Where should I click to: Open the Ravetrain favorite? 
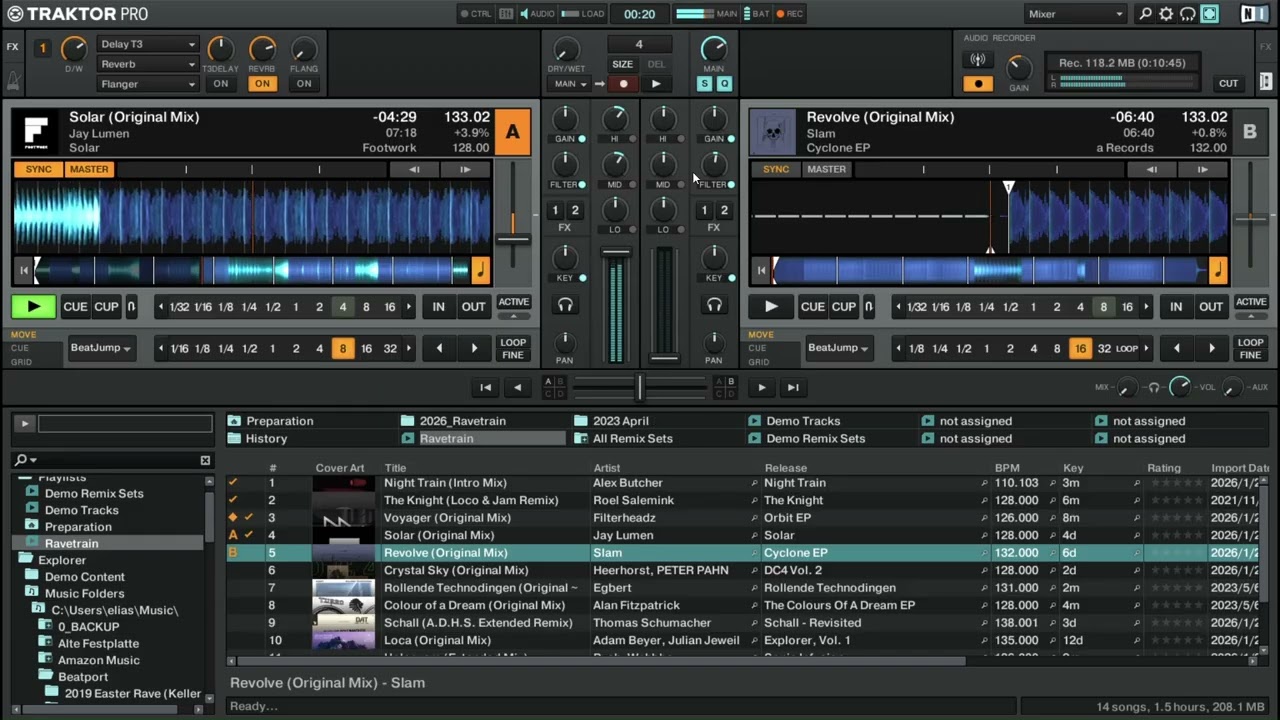coord(446,438)
